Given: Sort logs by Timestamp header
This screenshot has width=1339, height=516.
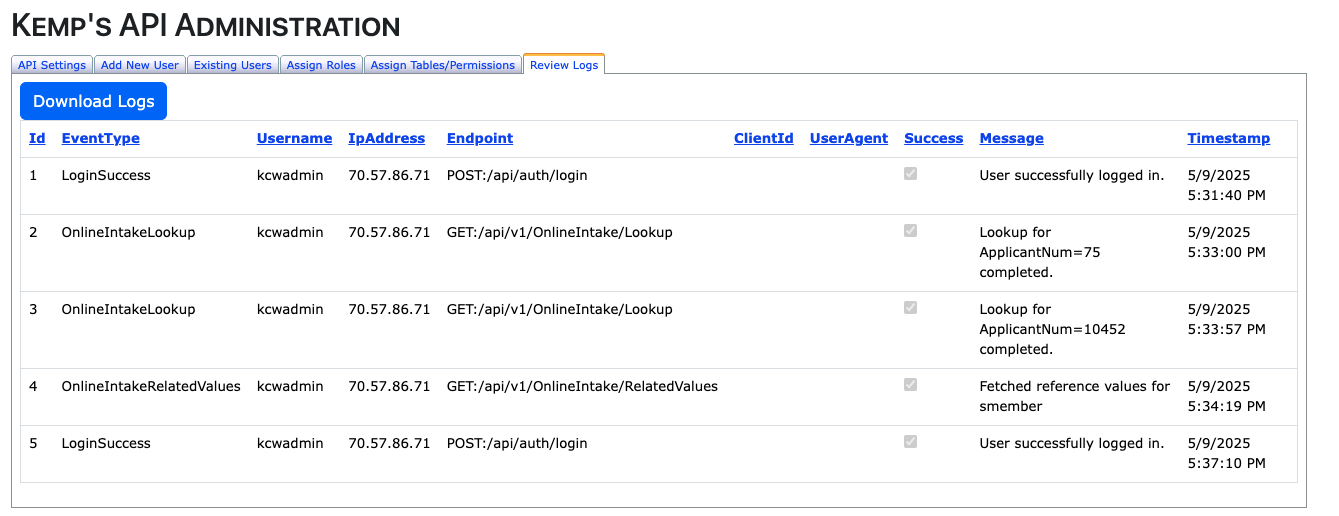Looking at the screenshot, I should (x=1228, y=139).
